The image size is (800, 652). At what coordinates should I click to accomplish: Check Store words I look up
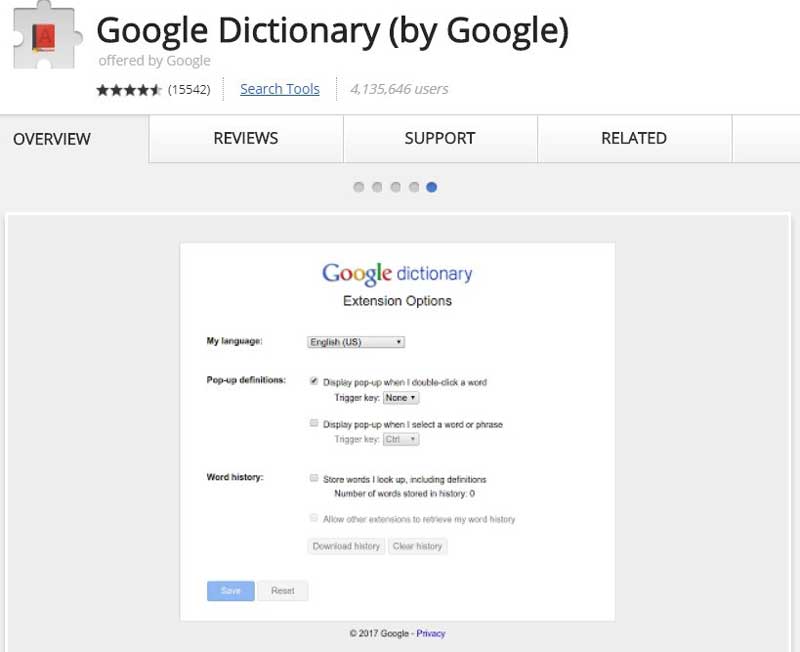click(314, 478)
